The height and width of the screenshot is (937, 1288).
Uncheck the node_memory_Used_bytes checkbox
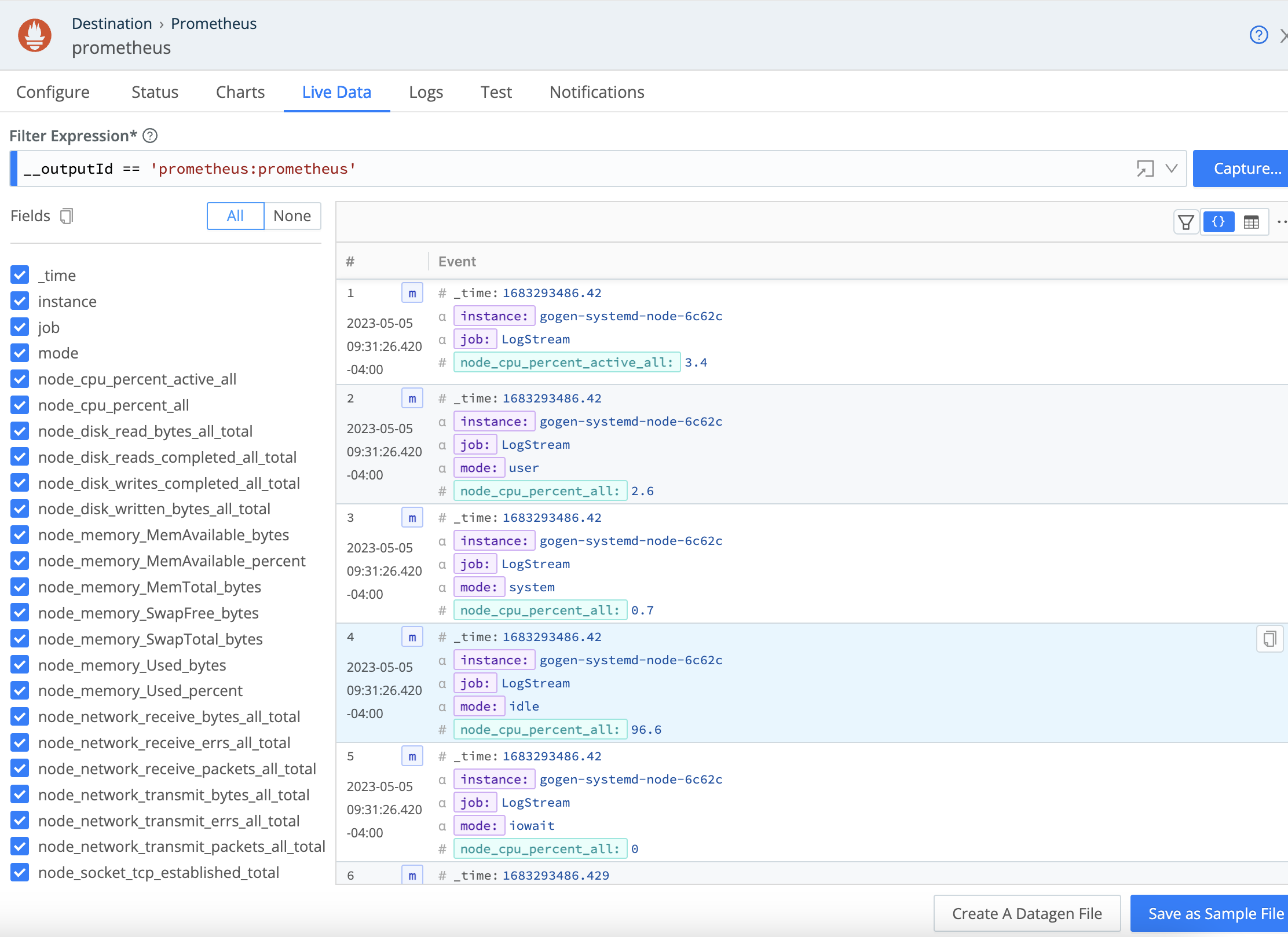pyautogui.click(x=20, y=665)
